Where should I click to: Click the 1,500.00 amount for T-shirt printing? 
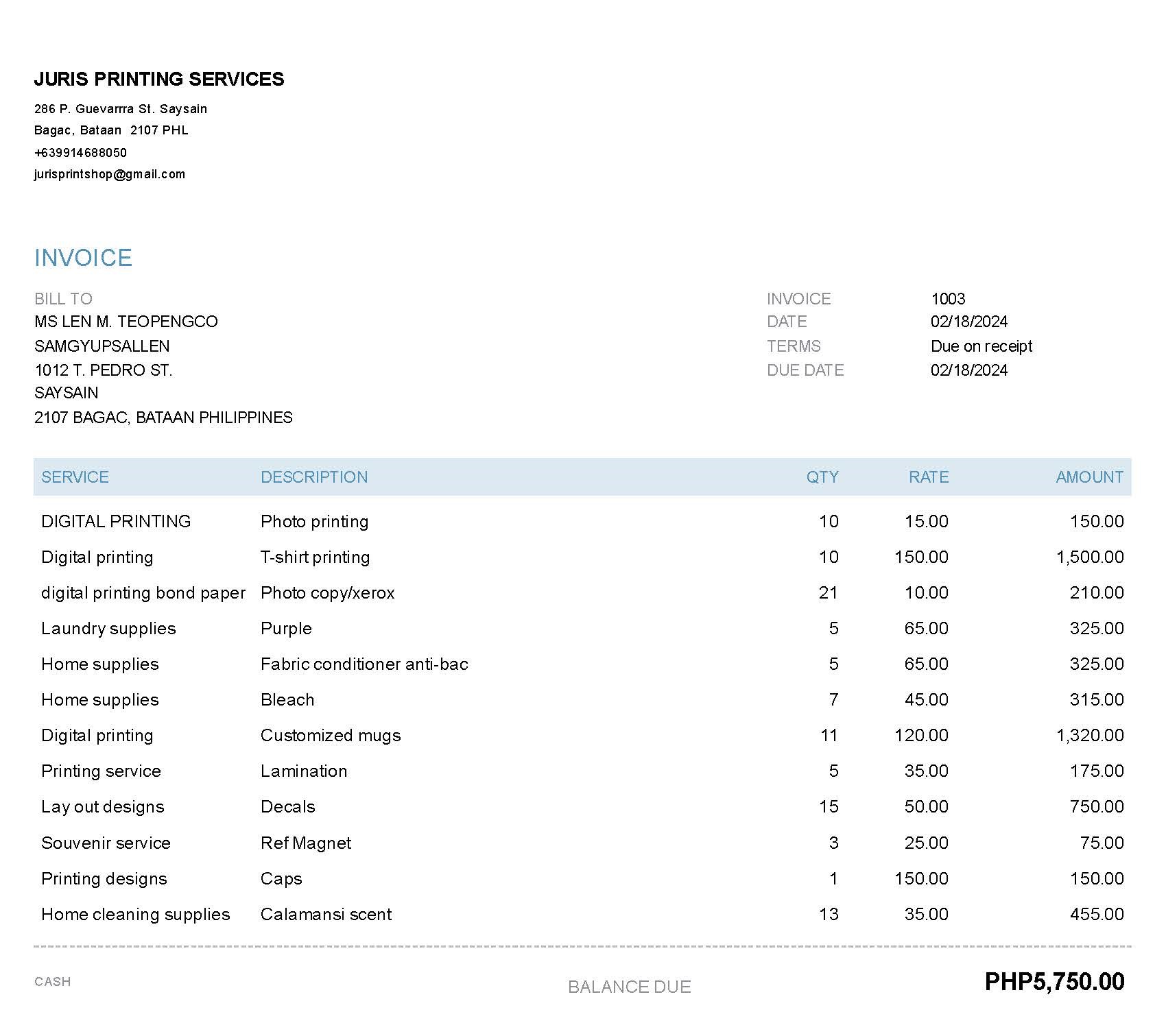pos(1091,557)
